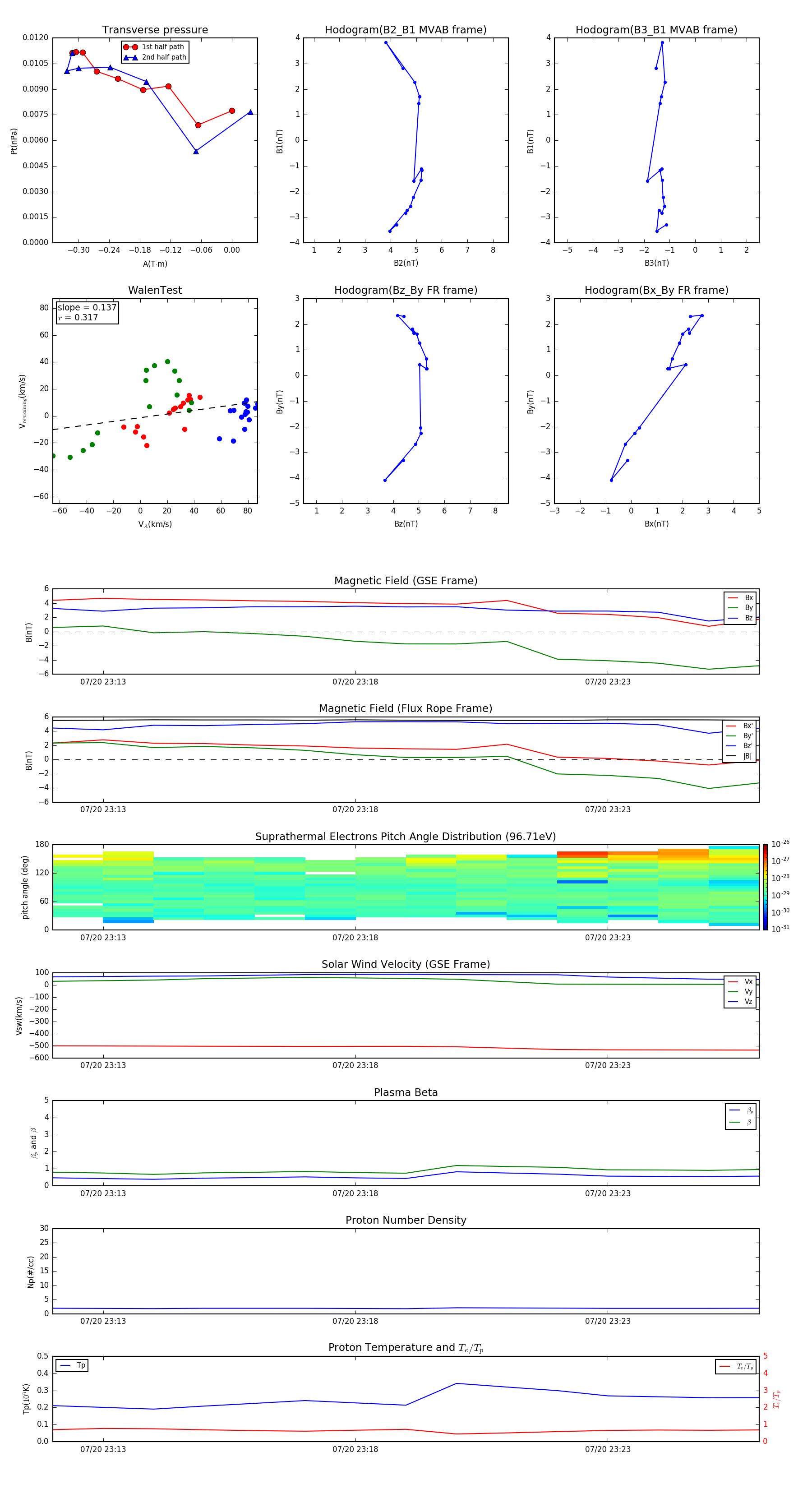The image size is (812, 1489).
Task: Click the 'Vx' legend entry in velocity plot
Action: pyautogui.click(x=740, y=981)
